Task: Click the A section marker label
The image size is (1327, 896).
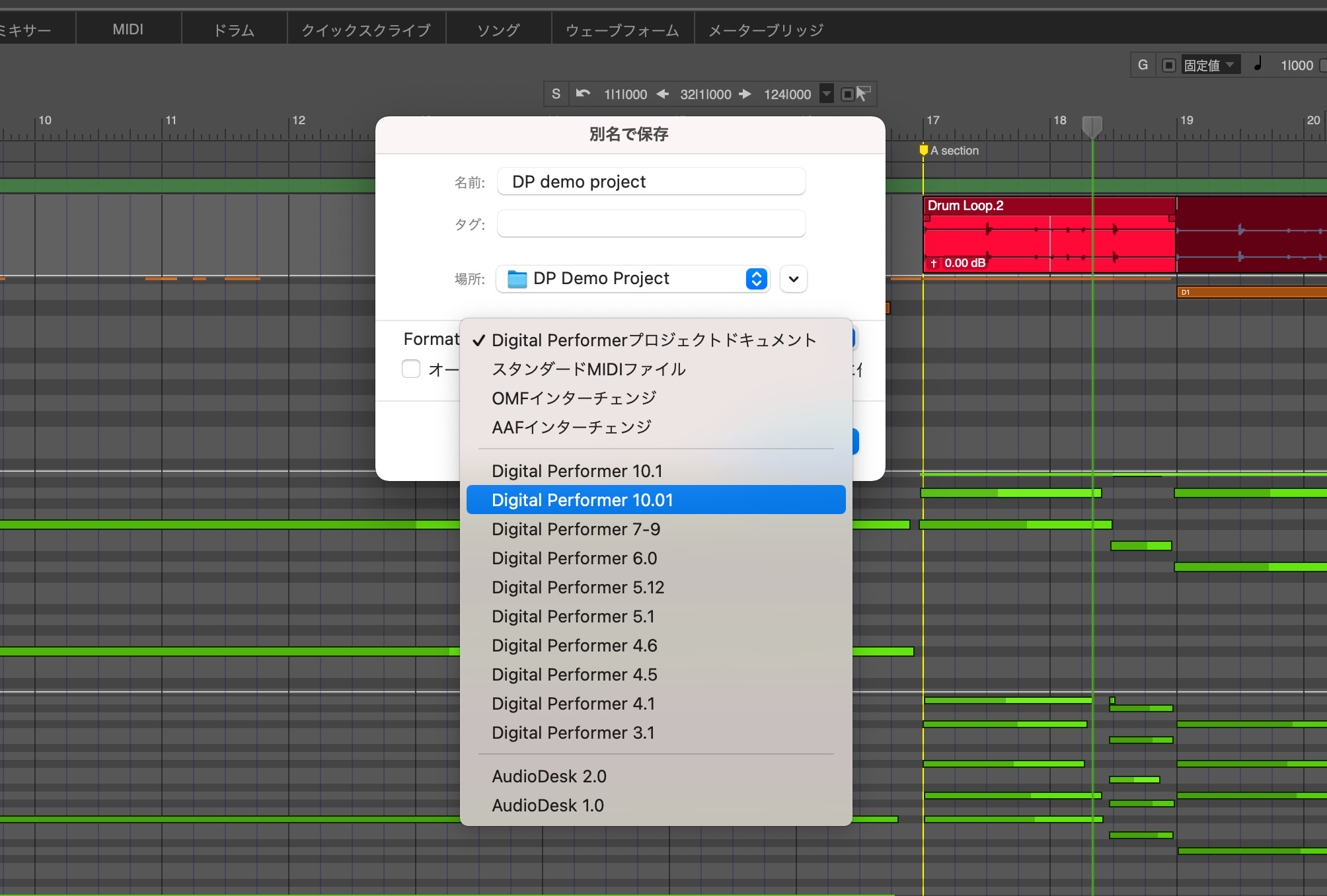Action: pyautogui.click(x=954, y=150)
